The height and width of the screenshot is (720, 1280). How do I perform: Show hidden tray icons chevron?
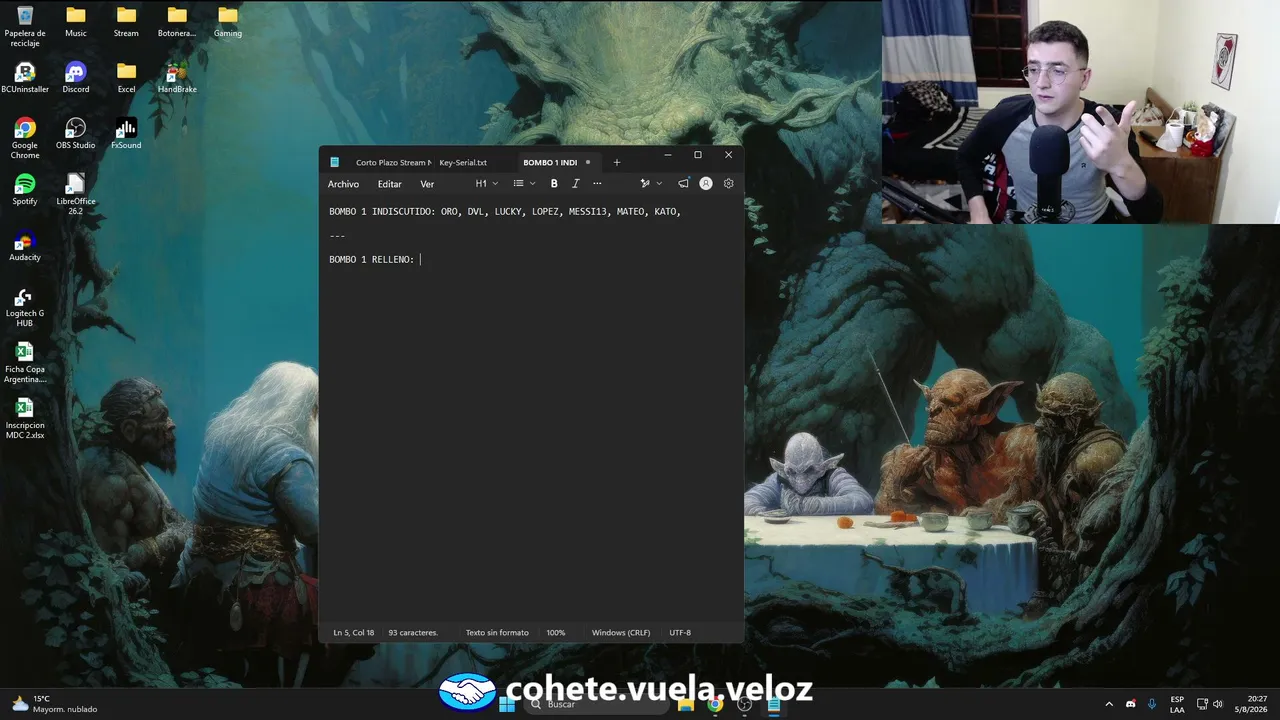[x=1108, y=704]
